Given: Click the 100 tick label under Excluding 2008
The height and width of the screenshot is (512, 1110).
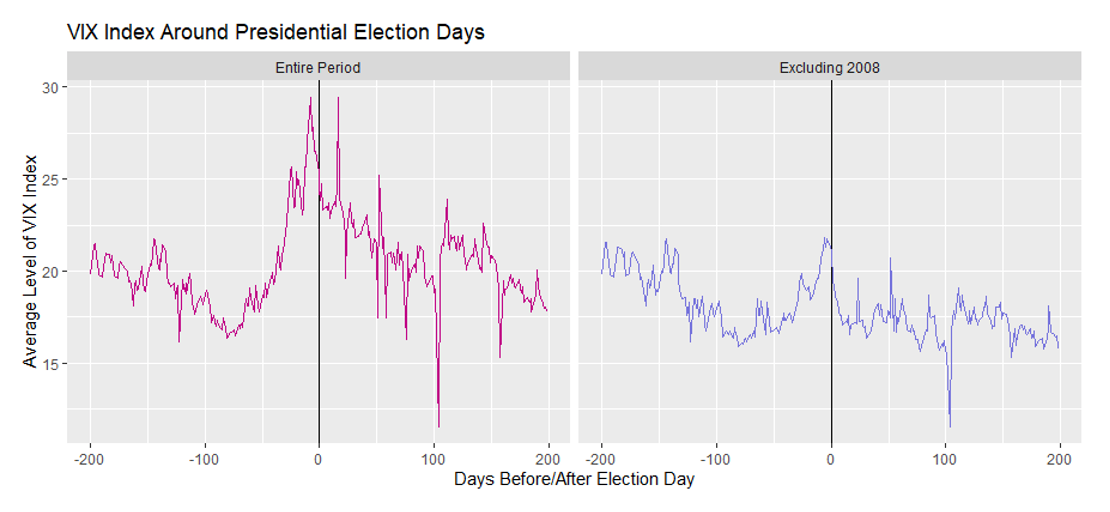Looking at the screenshot, I should pyautogui.click(x=945, y=459).
